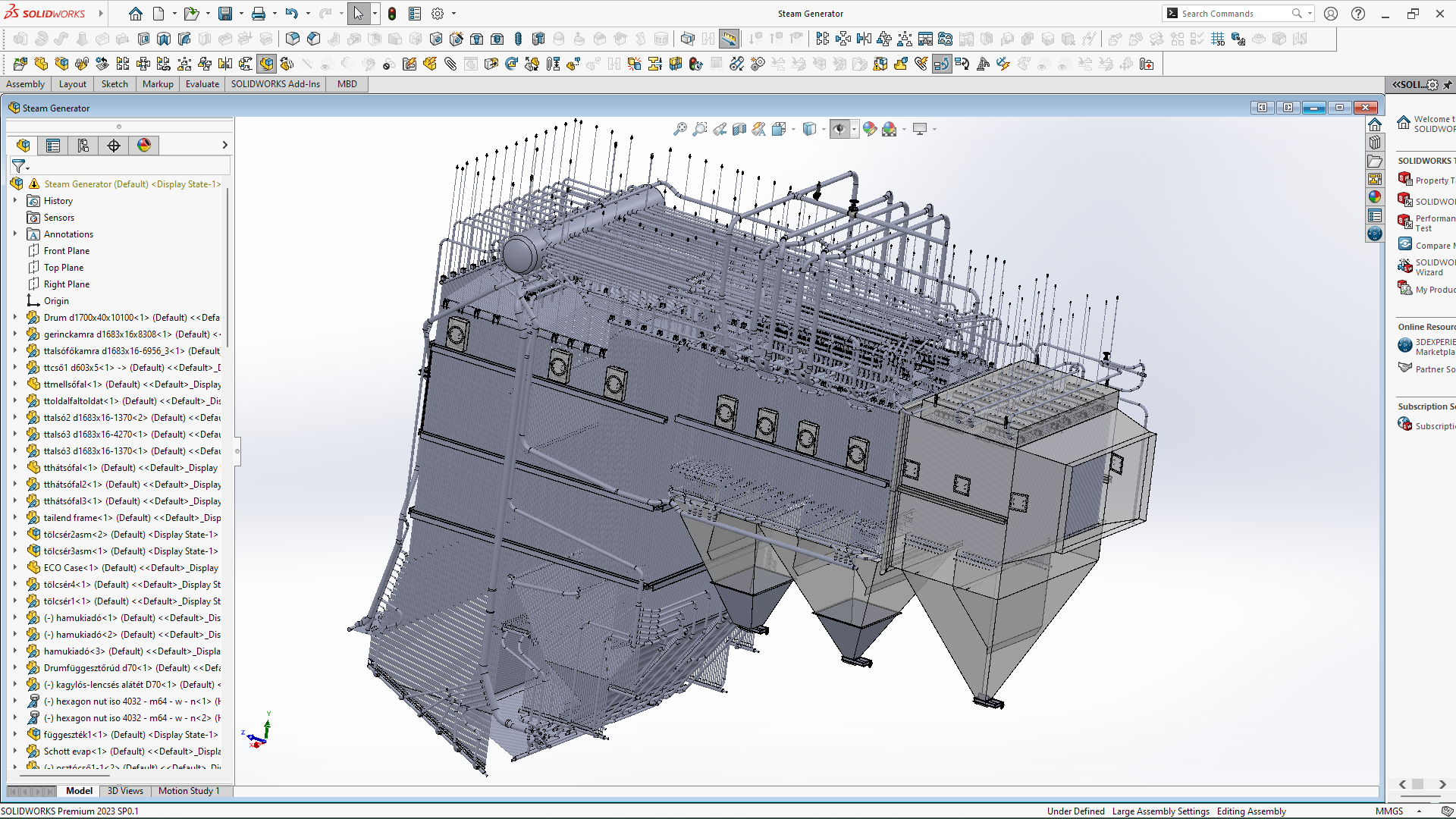Click the Print icon

(259, 14)
